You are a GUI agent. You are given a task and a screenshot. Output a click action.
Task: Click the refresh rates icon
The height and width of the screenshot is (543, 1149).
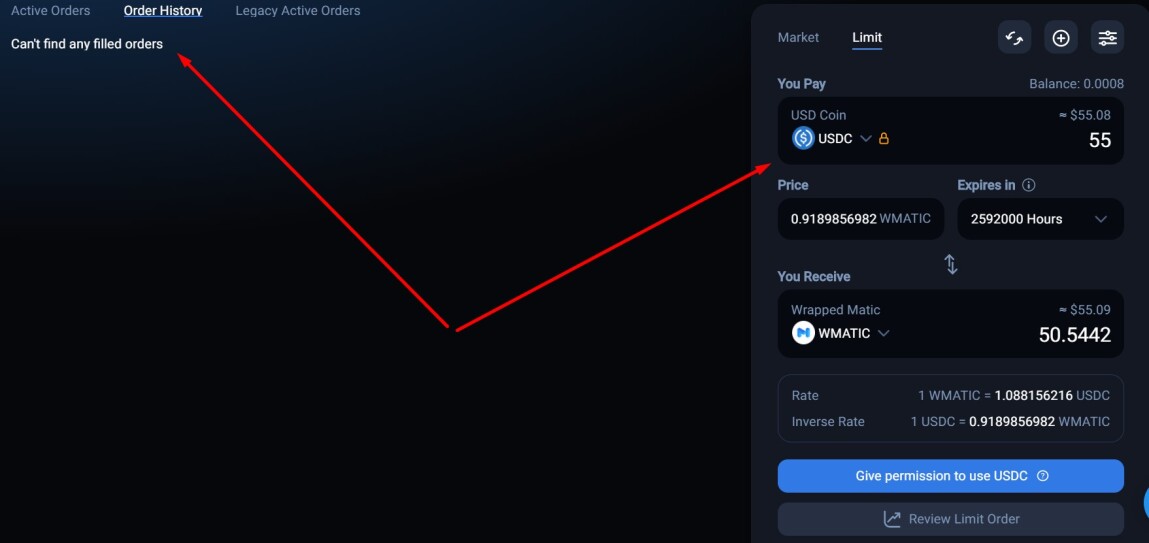(x=1014, y=37)
